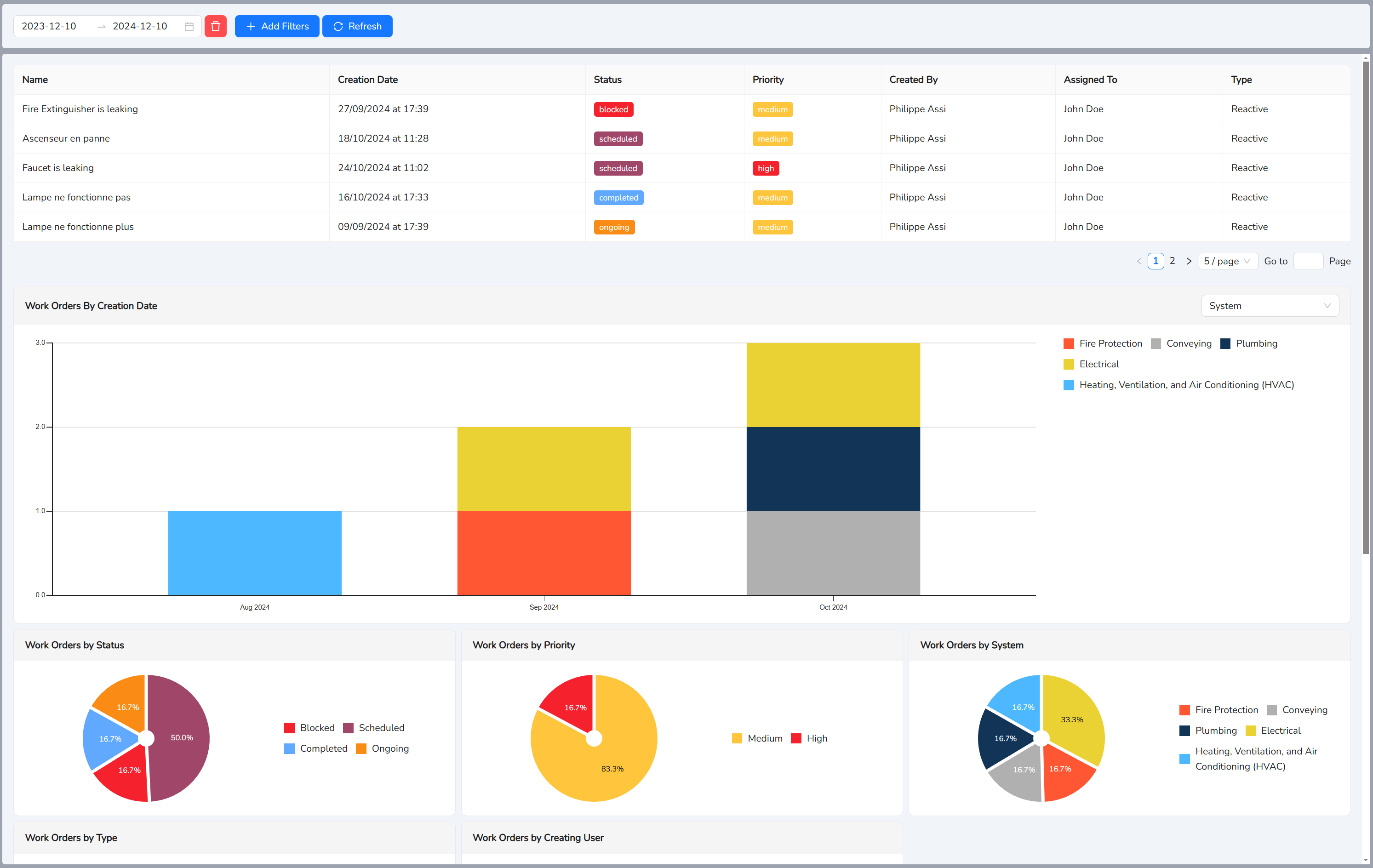Image resolution: width=1373 pixels, height=868 pixels.
Task: Open the calendar icon in date range
Action: [189, 26]
